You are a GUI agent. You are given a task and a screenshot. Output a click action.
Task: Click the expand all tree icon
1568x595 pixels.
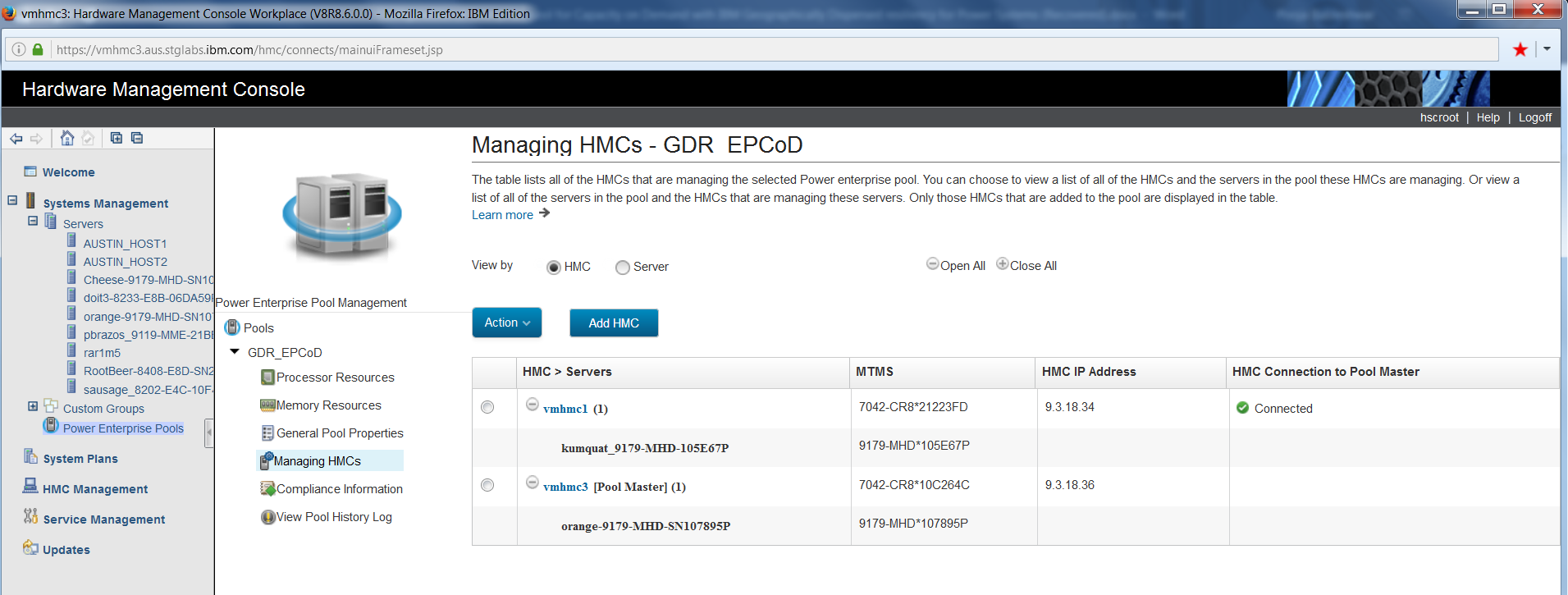[x=117, y=138]
